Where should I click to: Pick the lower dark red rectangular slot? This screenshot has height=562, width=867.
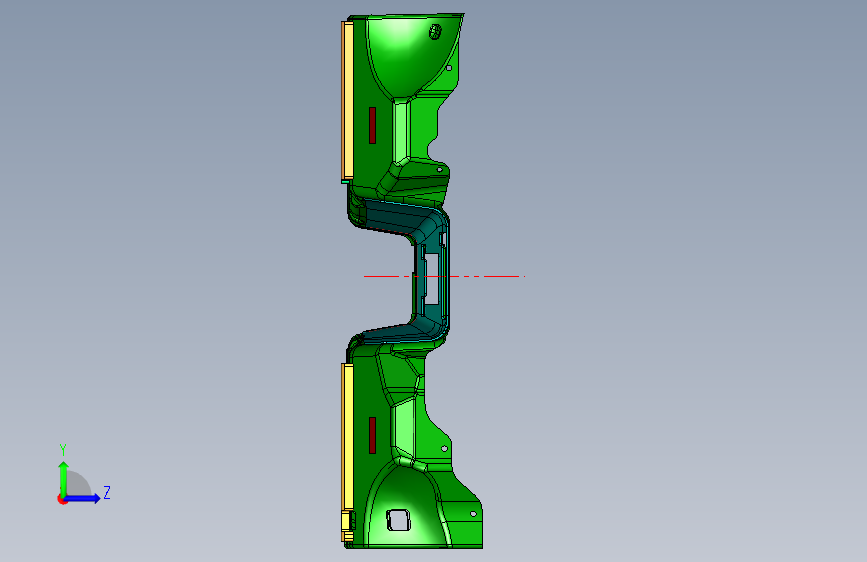click(372, 436)
